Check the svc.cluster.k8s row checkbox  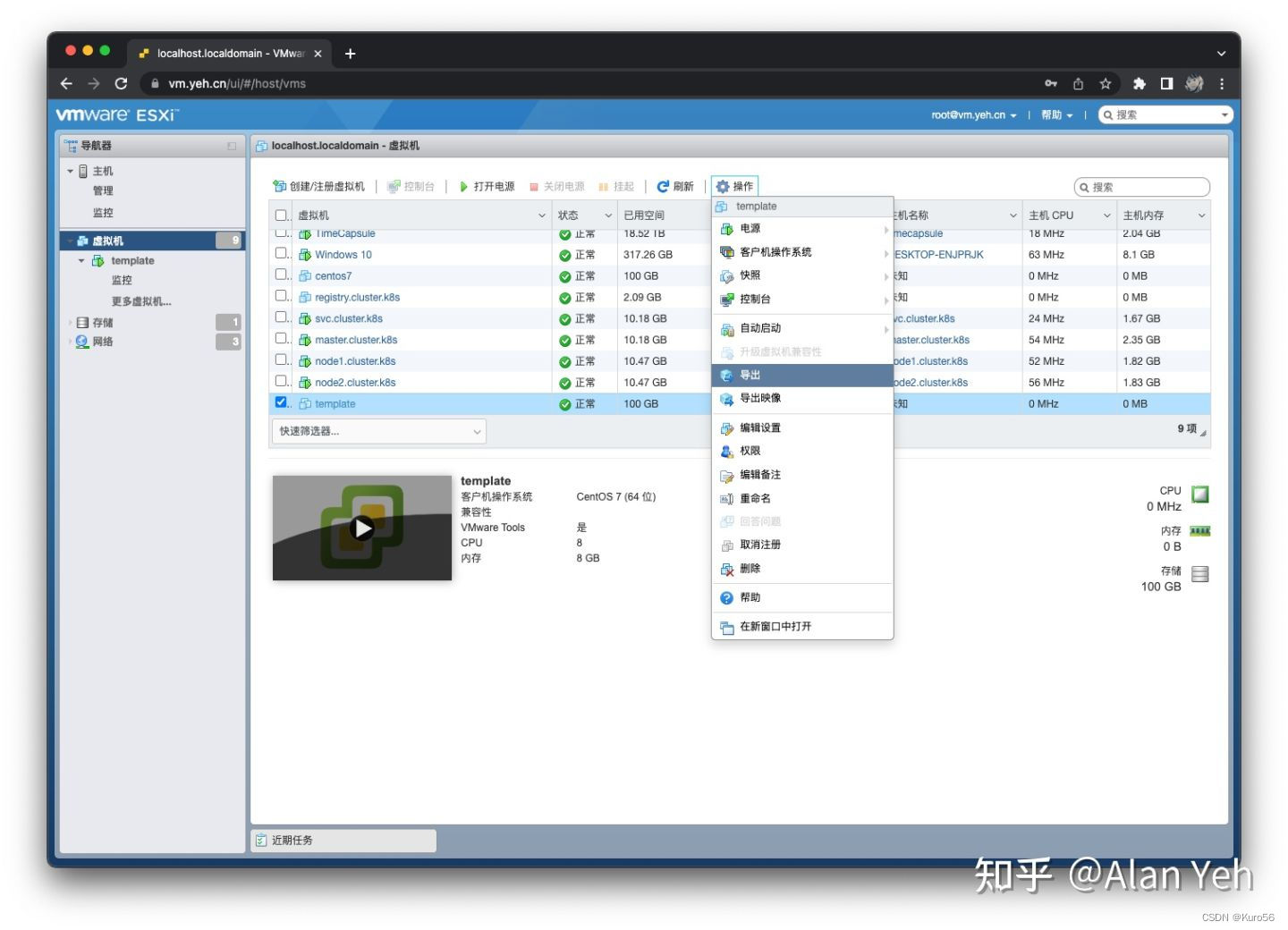coord(281,317)
